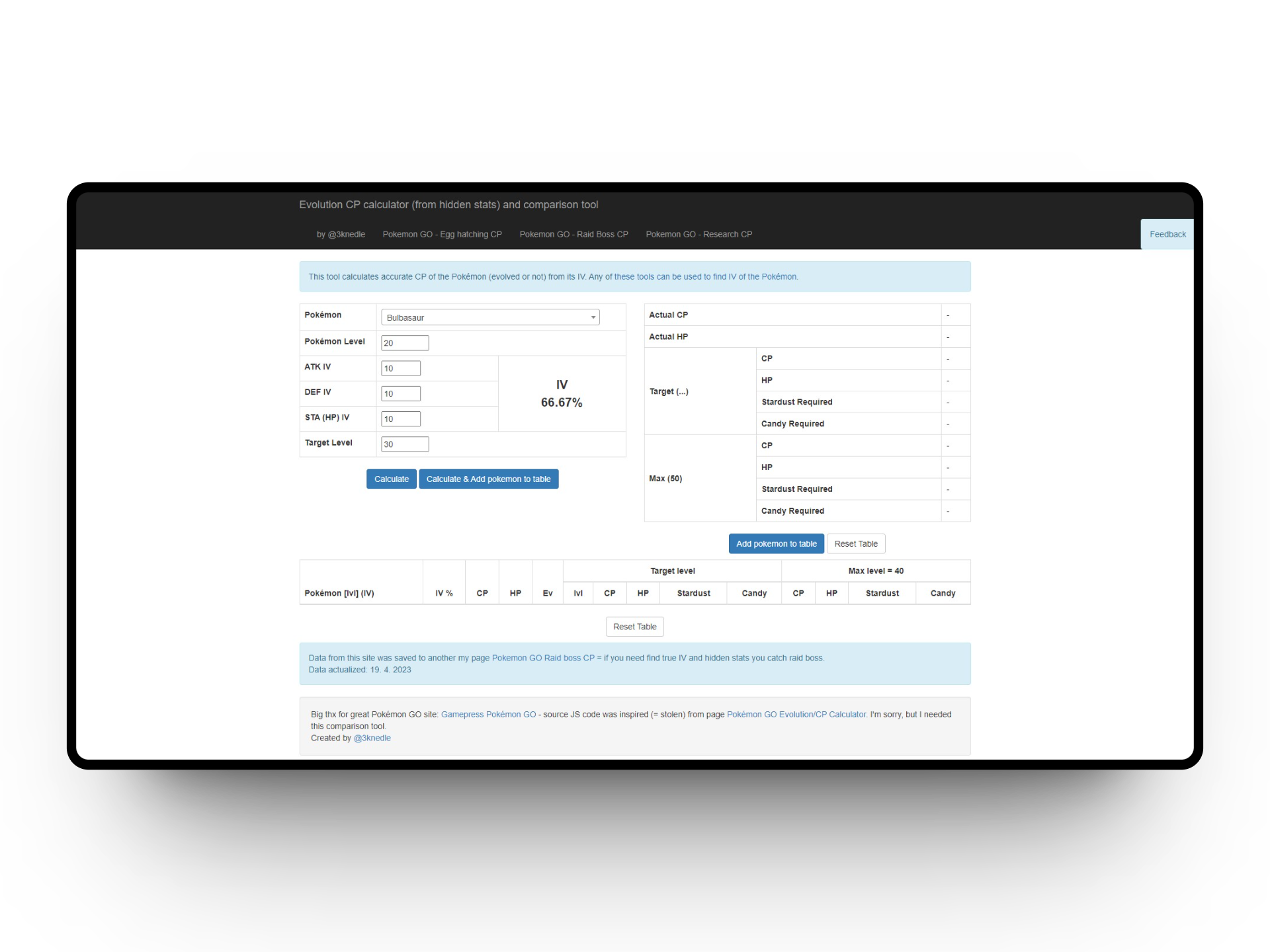Open the Feedback tab
The height and width of the screenshot is (952, 1270).
coord(1167,234)
